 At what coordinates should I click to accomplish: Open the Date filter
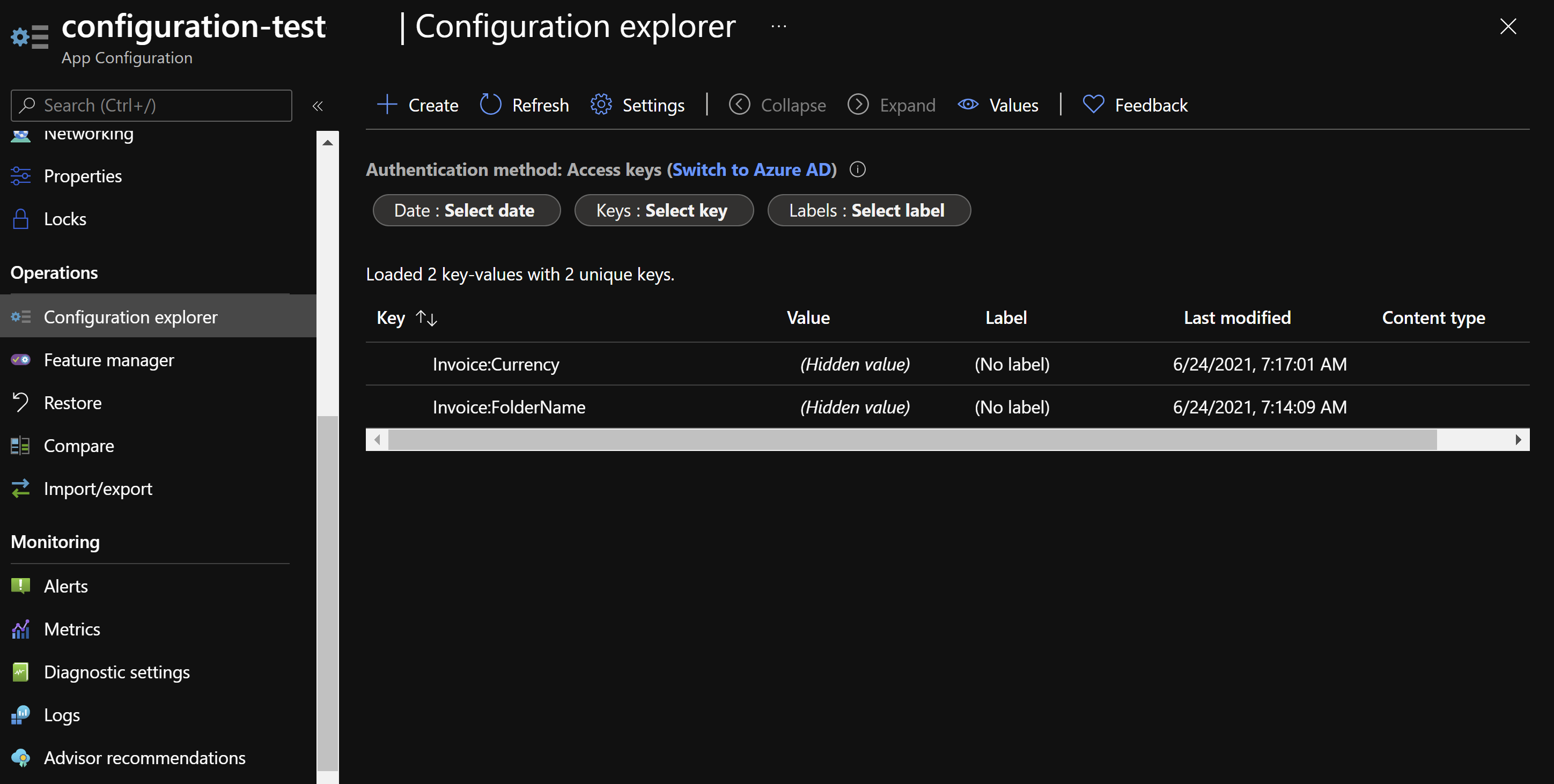tap(466, 210)
